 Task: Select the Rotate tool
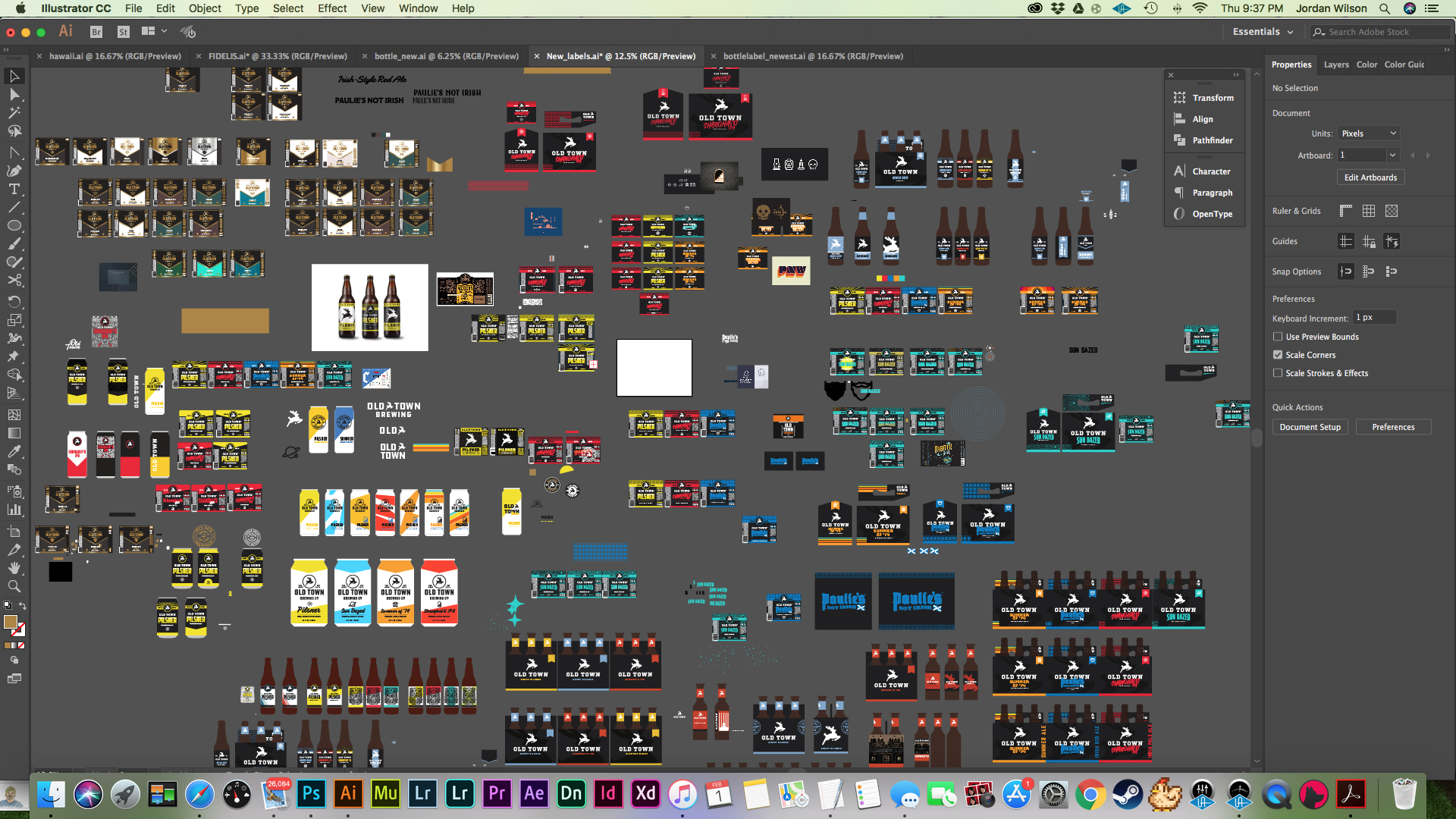(x=14, y=301)
